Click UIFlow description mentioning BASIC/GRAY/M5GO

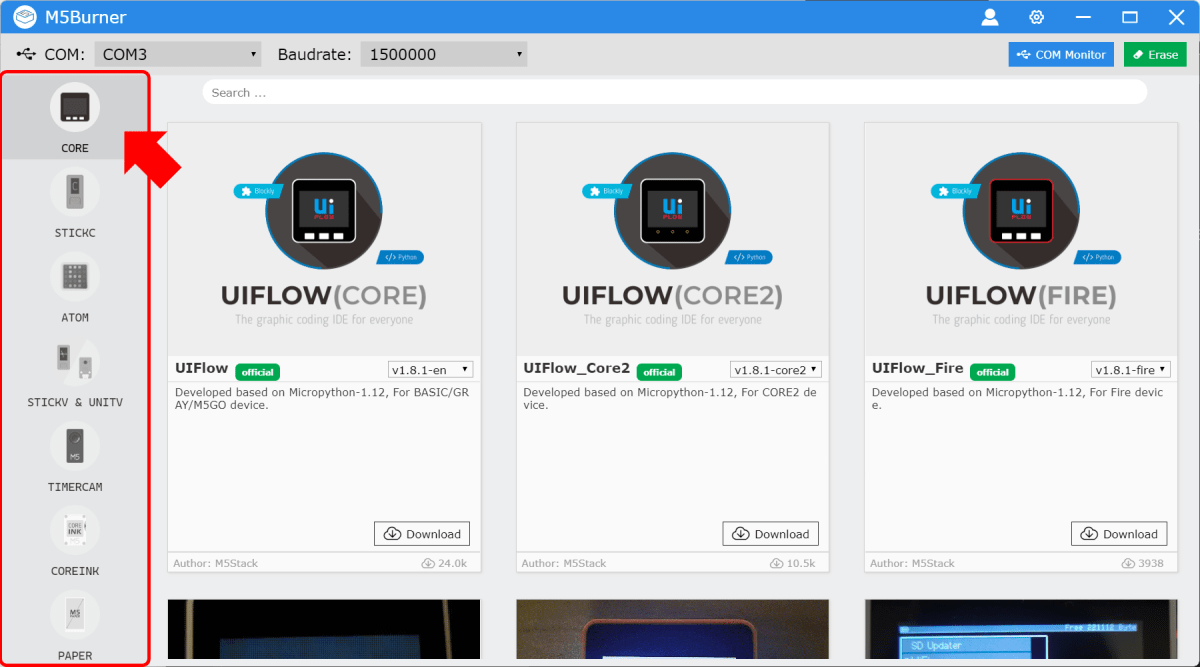[x=322, y=399]
